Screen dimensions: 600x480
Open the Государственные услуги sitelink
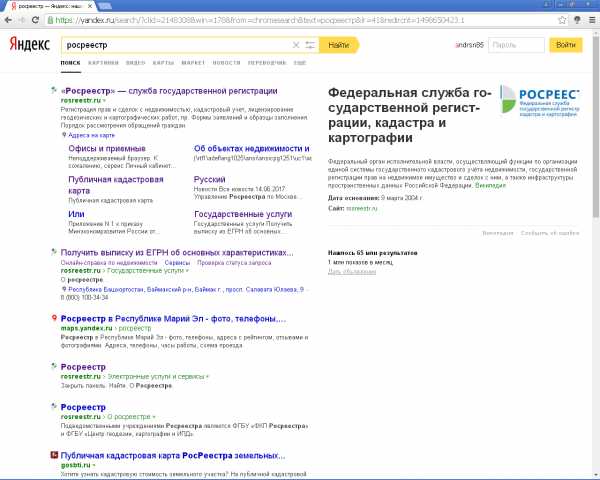click(243, 214)
